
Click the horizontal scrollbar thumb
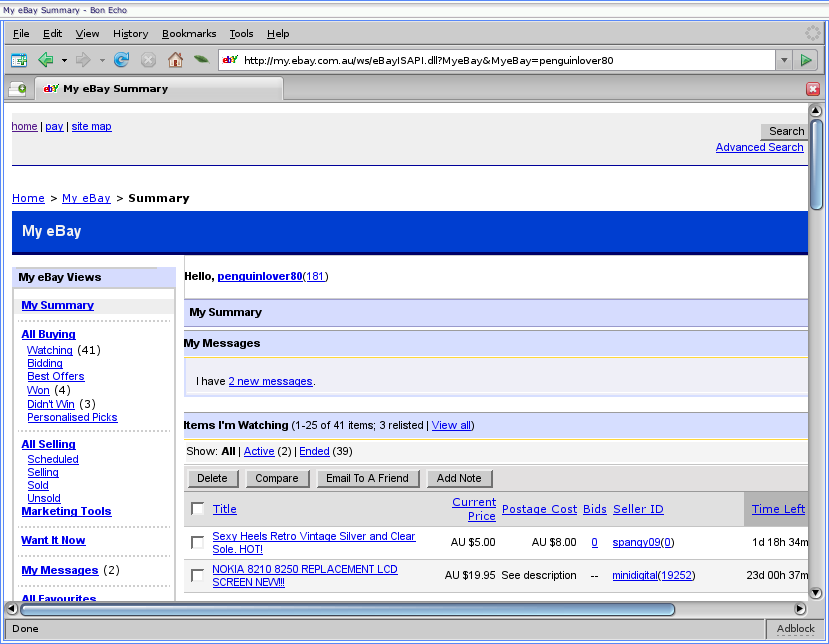click(347, 608)
